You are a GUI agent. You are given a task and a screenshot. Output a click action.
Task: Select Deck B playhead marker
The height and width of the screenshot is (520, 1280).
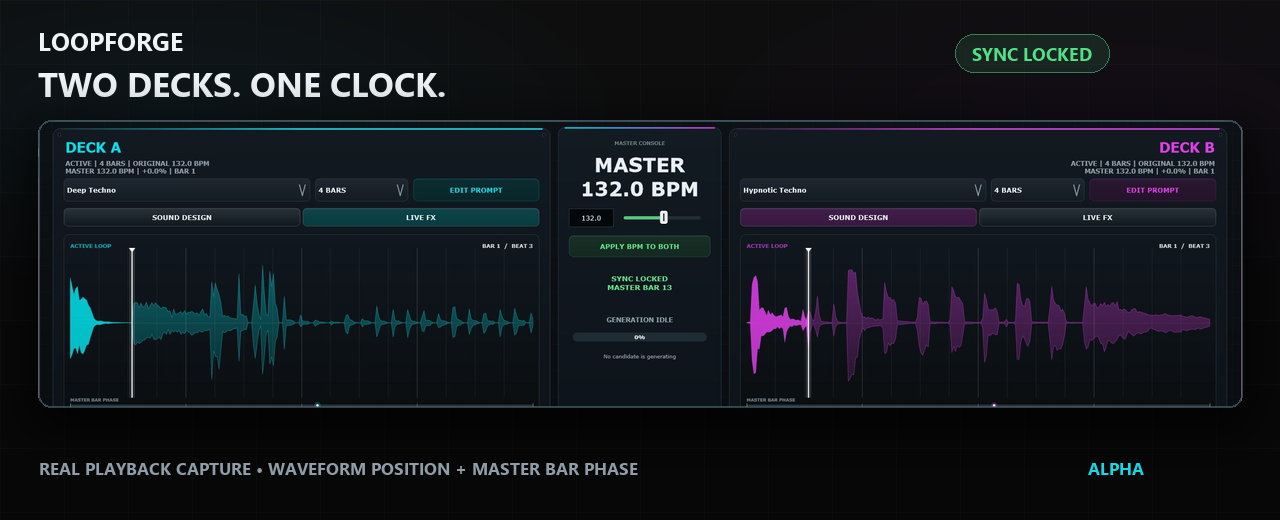tap(809, 322)
